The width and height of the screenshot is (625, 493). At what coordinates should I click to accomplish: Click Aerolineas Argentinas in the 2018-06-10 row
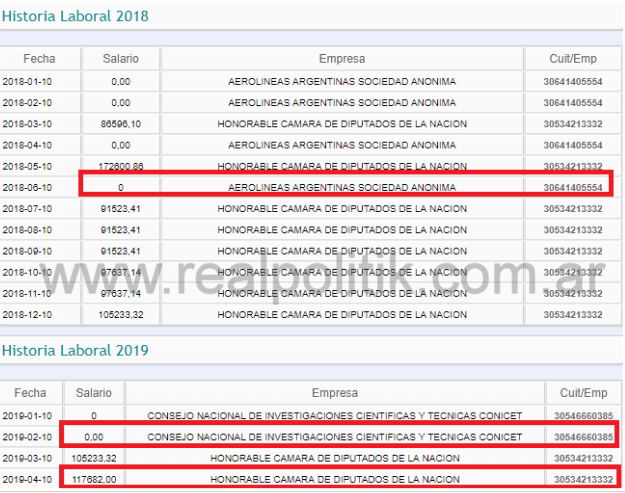[342, 187]
